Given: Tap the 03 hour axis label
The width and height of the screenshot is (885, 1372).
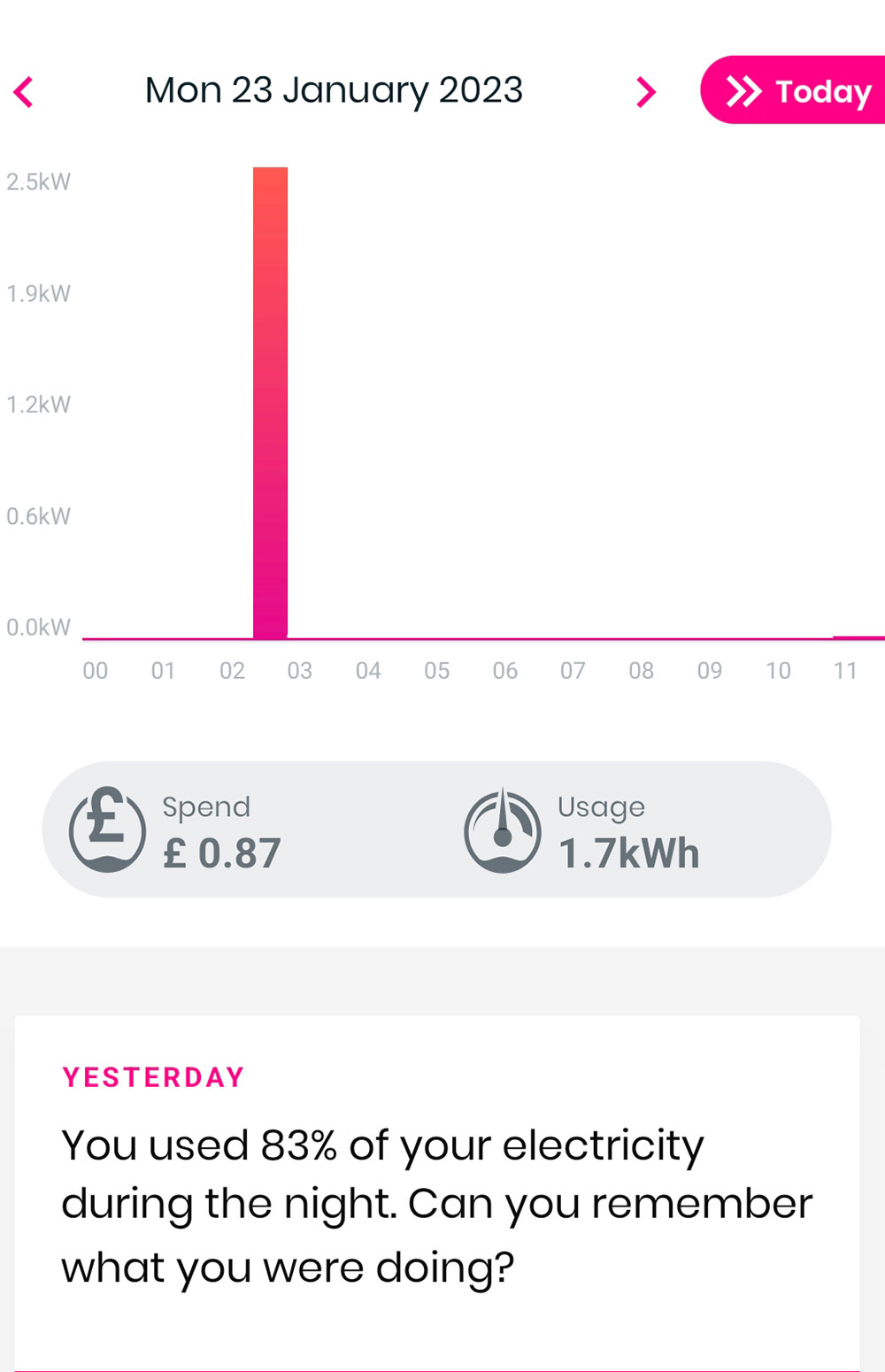Looking at the screenshot, I should tap(300, 671).
